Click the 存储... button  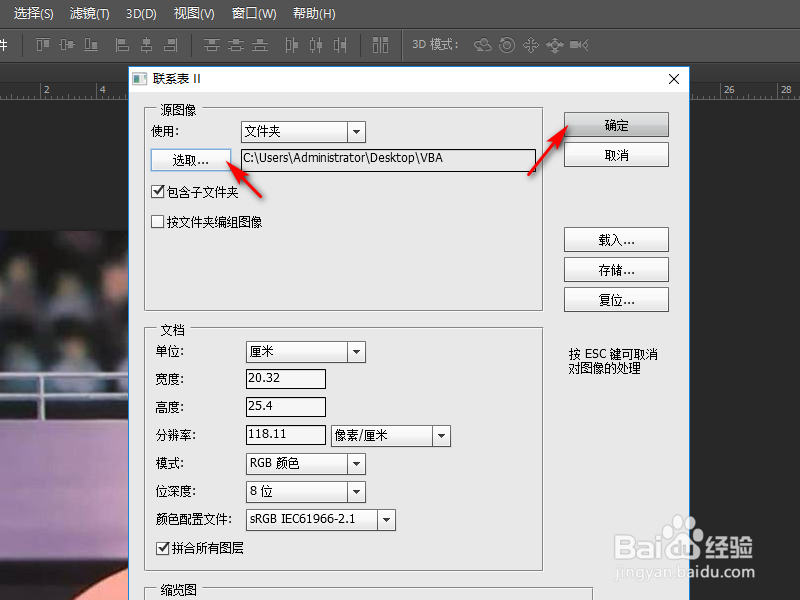616,269
